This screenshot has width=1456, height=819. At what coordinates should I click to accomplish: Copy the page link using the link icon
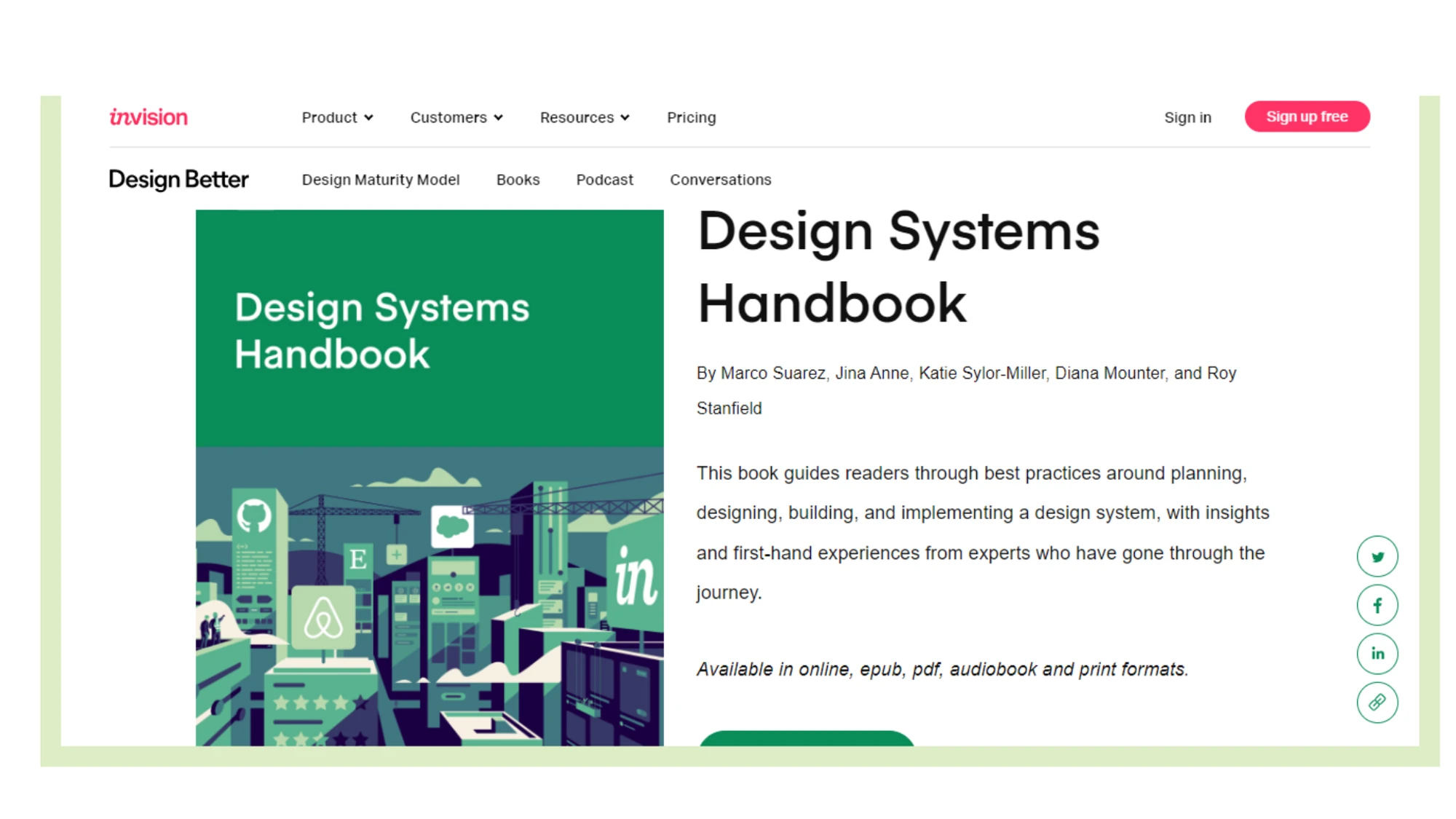[1377, 702]
